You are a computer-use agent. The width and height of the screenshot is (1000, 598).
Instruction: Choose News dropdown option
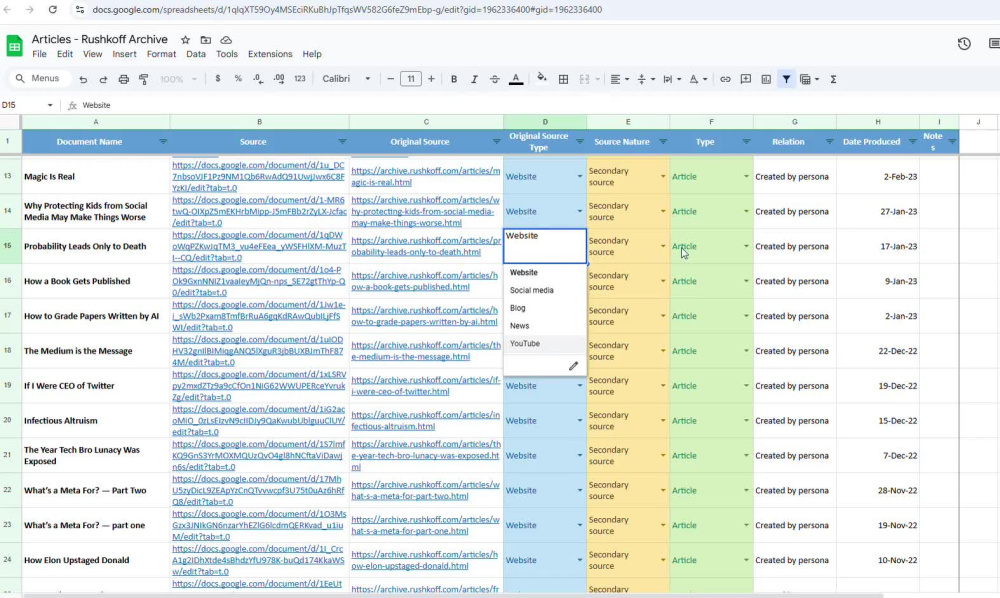pos(545,326)
